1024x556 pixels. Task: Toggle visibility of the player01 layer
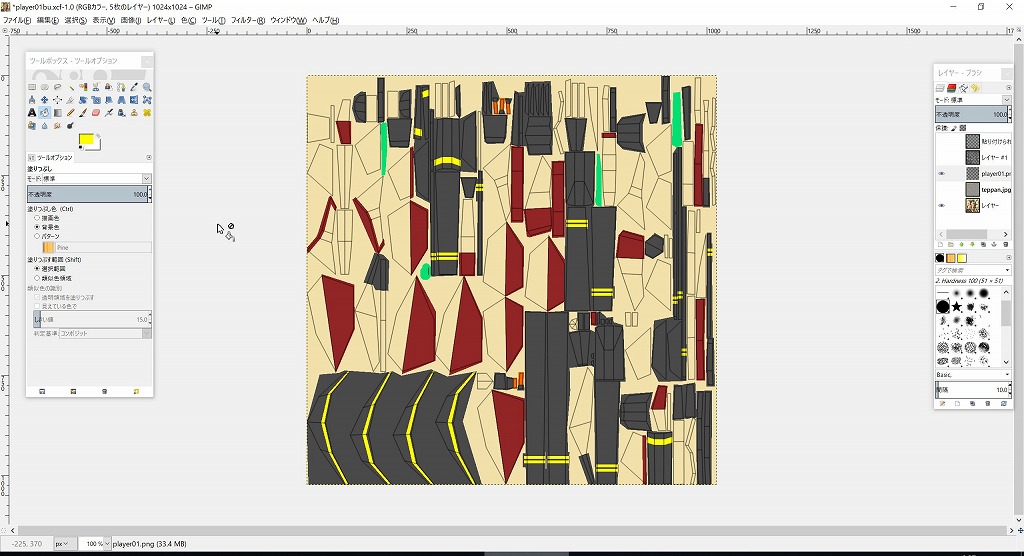[x=941, y=173]
